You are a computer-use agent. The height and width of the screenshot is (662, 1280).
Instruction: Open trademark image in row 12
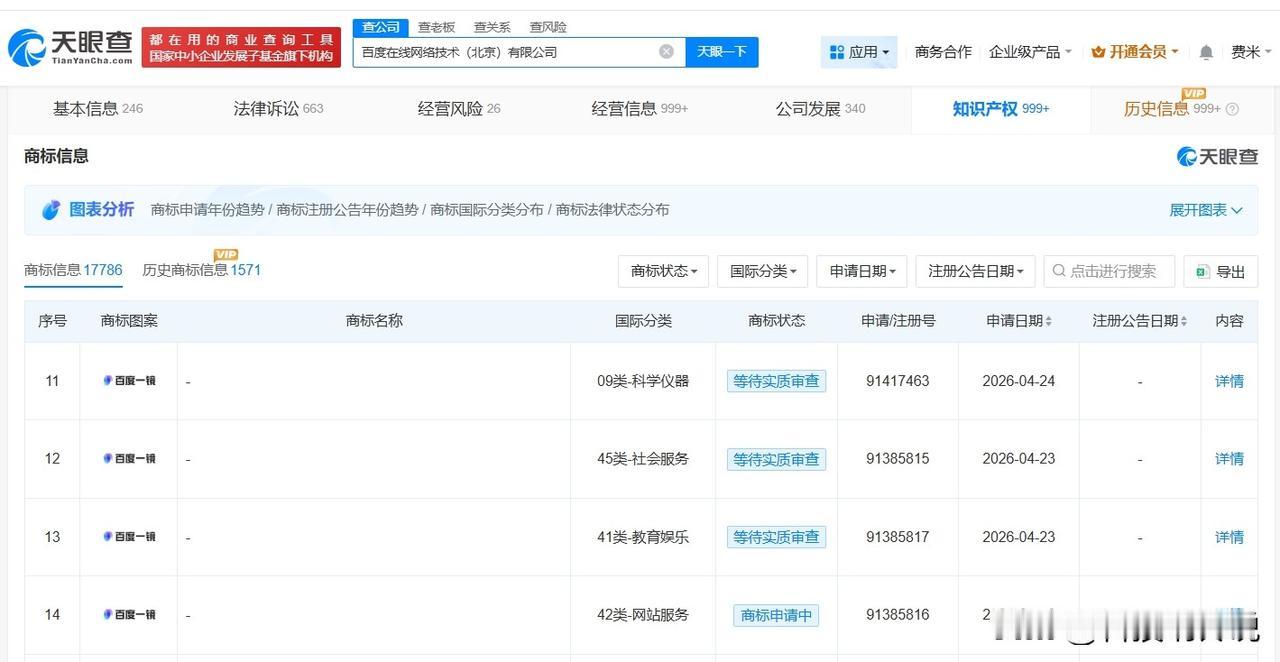[129, 459]
